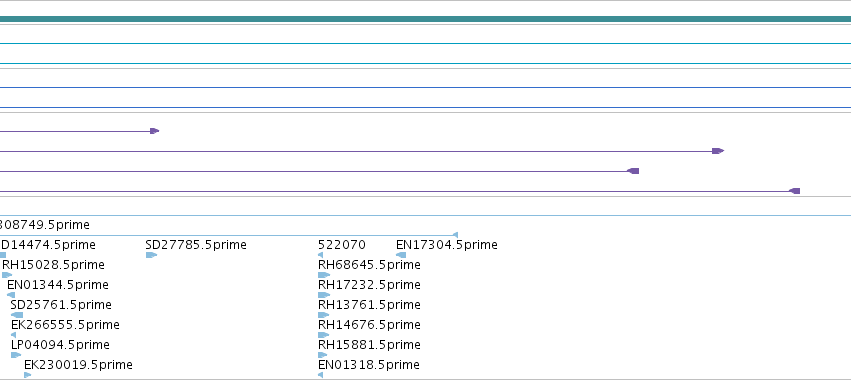Click the RH15028.5prime label

53,264
